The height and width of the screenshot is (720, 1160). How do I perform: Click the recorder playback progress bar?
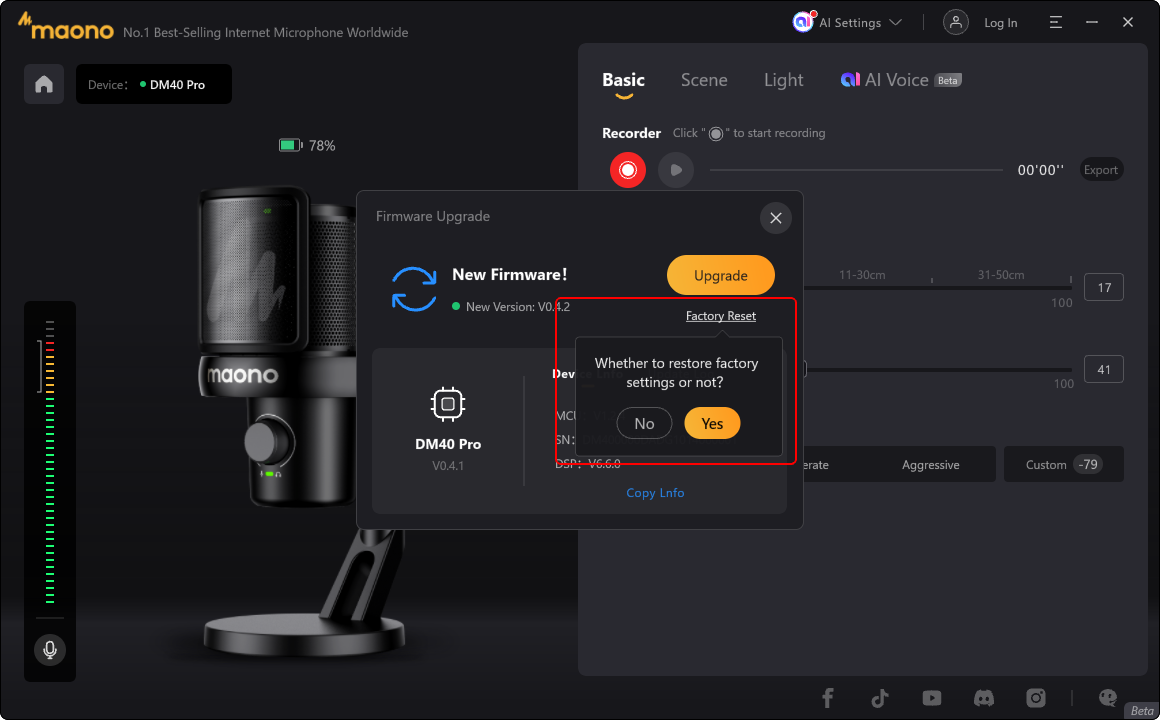click(856, 170)
